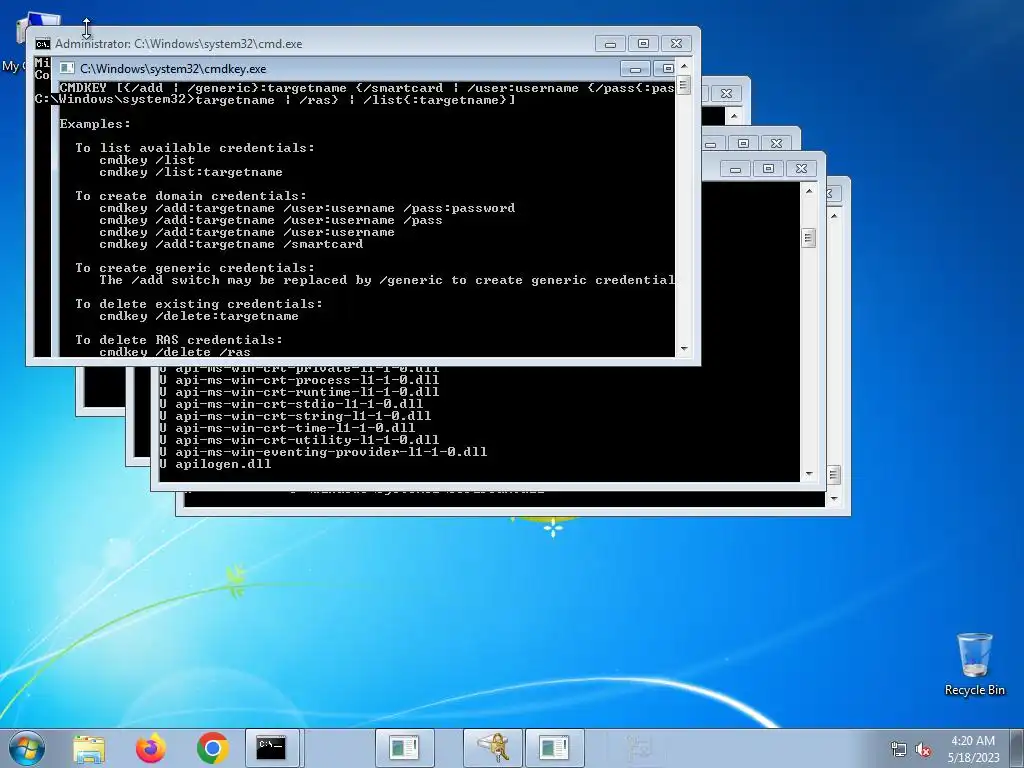Minimize the window listing api-ms-win DLLs
The height and width of the screenshot is (768, 1024).
735,168
